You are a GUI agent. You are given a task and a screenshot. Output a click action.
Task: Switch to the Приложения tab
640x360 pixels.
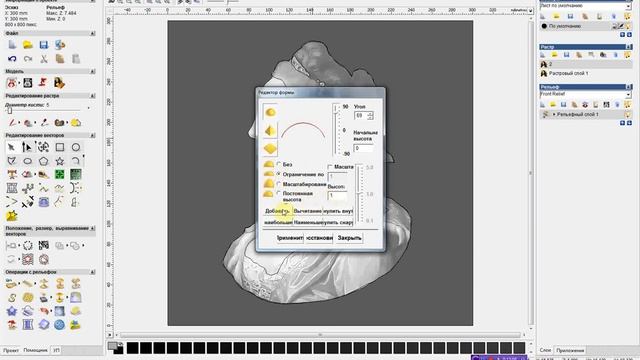[570, 350]
